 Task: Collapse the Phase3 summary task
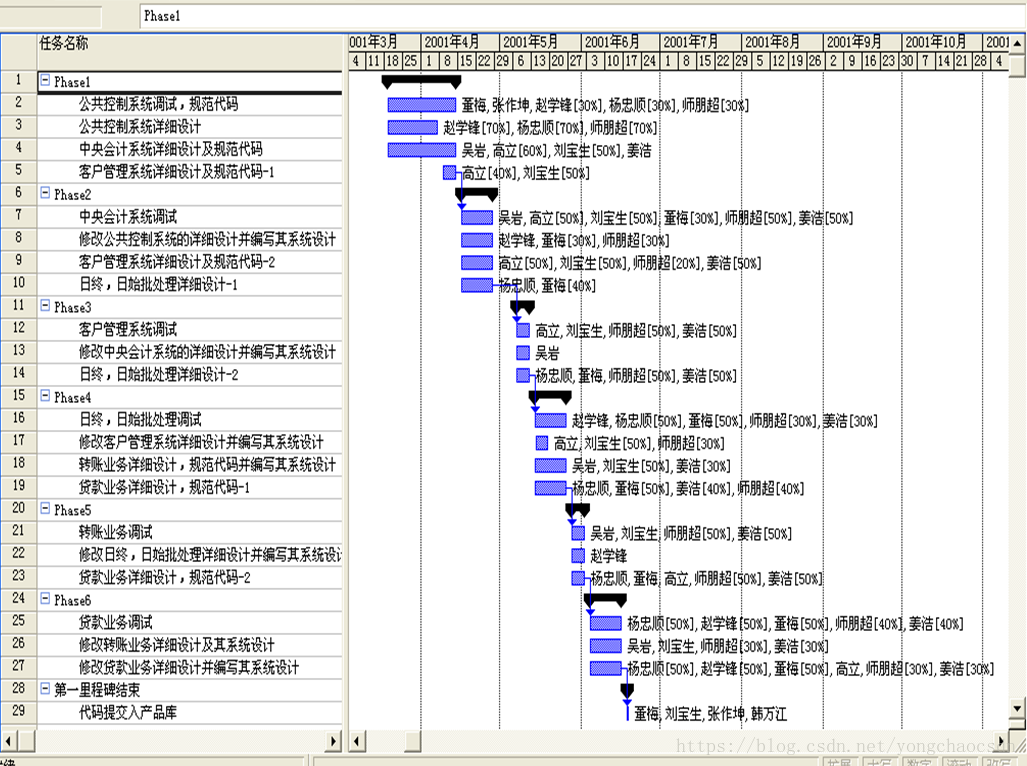[45, 306]
